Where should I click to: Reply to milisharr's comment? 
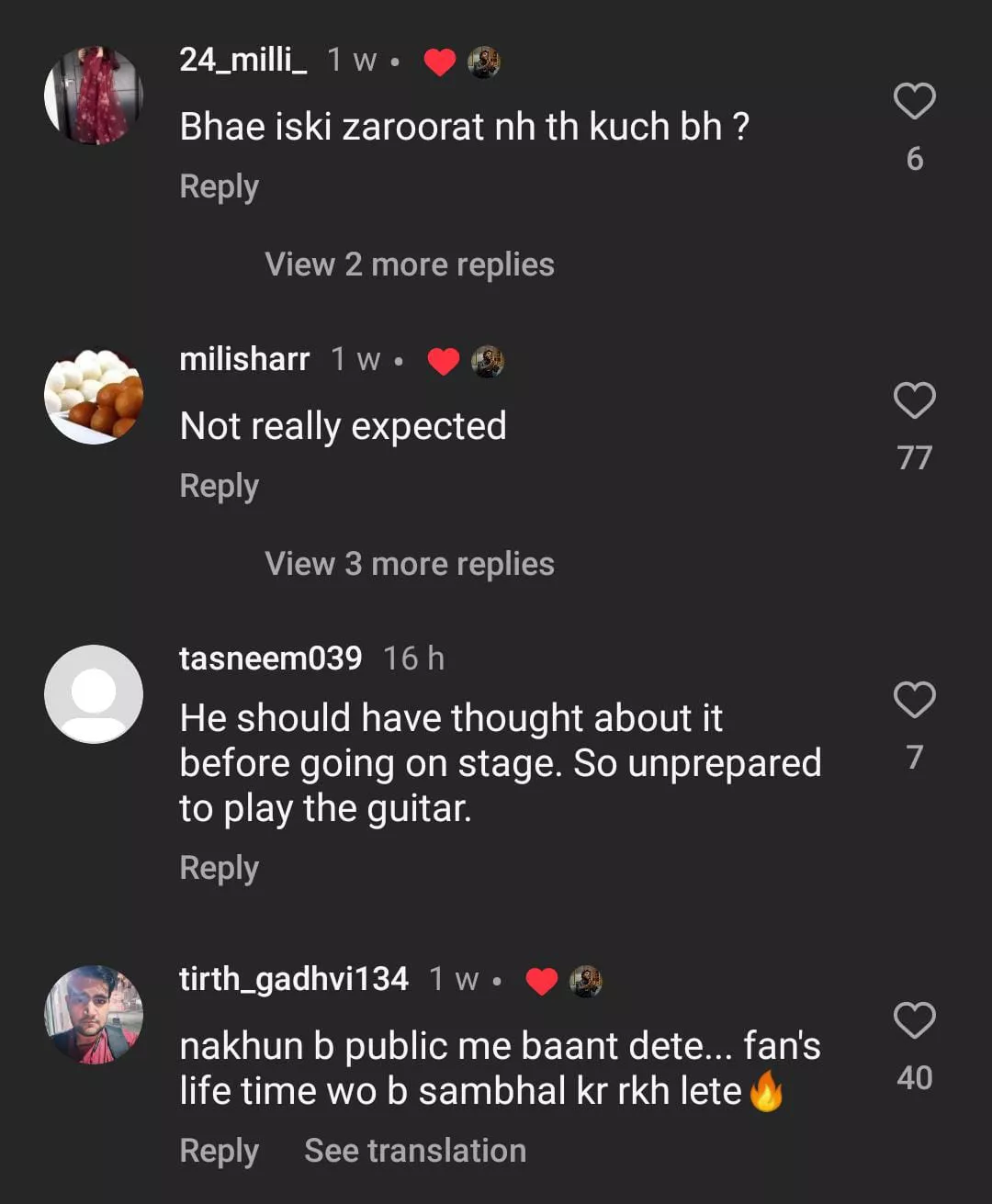click(220, 486)
